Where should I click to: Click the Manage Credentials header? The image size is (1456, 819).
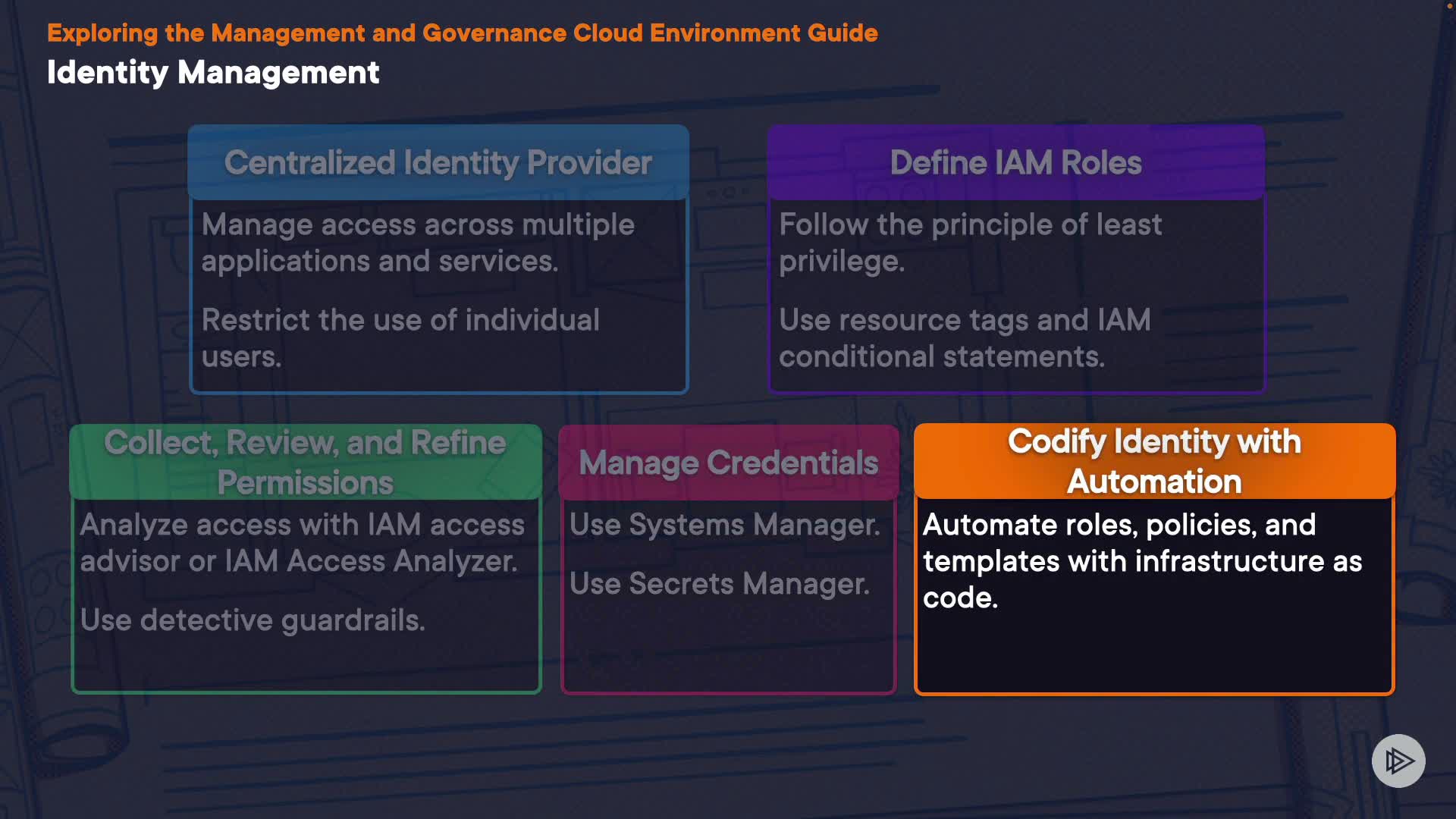pyautogui.click(x=728, y=463)
